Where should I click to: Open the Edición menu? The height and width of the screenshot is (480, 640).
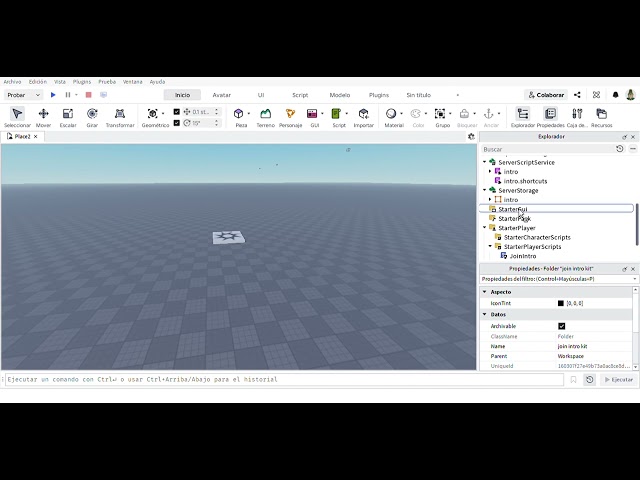(38, 82)
